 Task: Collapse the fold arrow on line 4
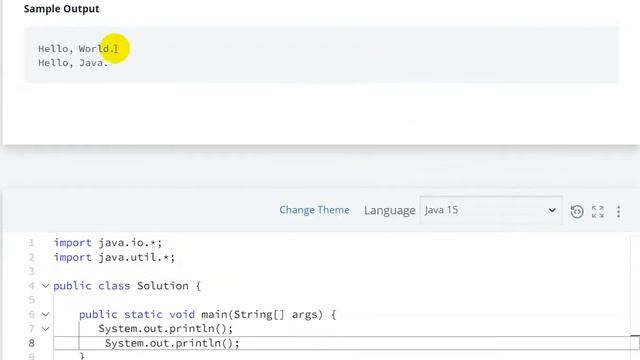pos(45,286)
